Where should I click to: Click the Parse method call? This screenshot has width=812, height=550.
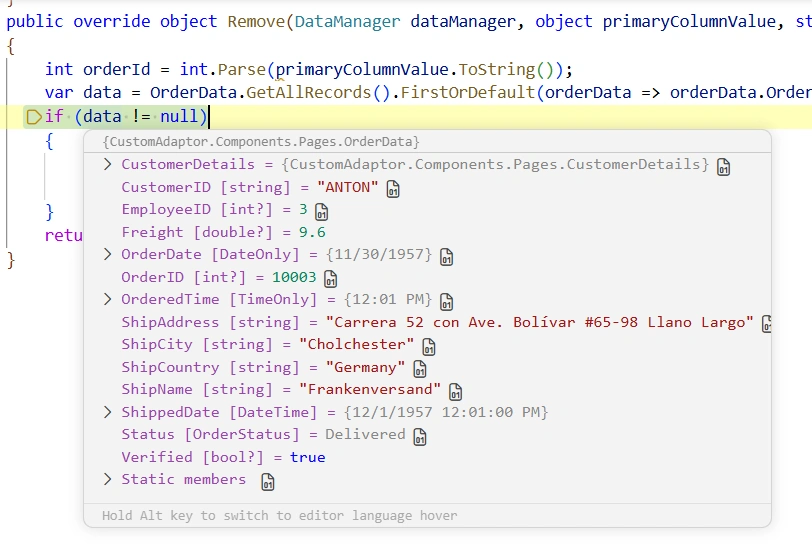click(x=241, y=69)
